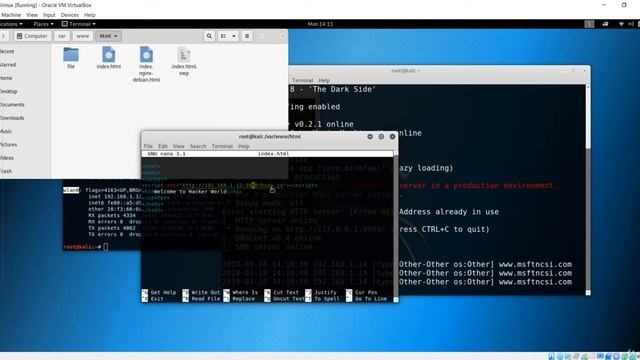Click scrollbar of the nano terminal window
The width and height of the screenshot is (640, 360).
pyautogui.click(x=396, y=227)
